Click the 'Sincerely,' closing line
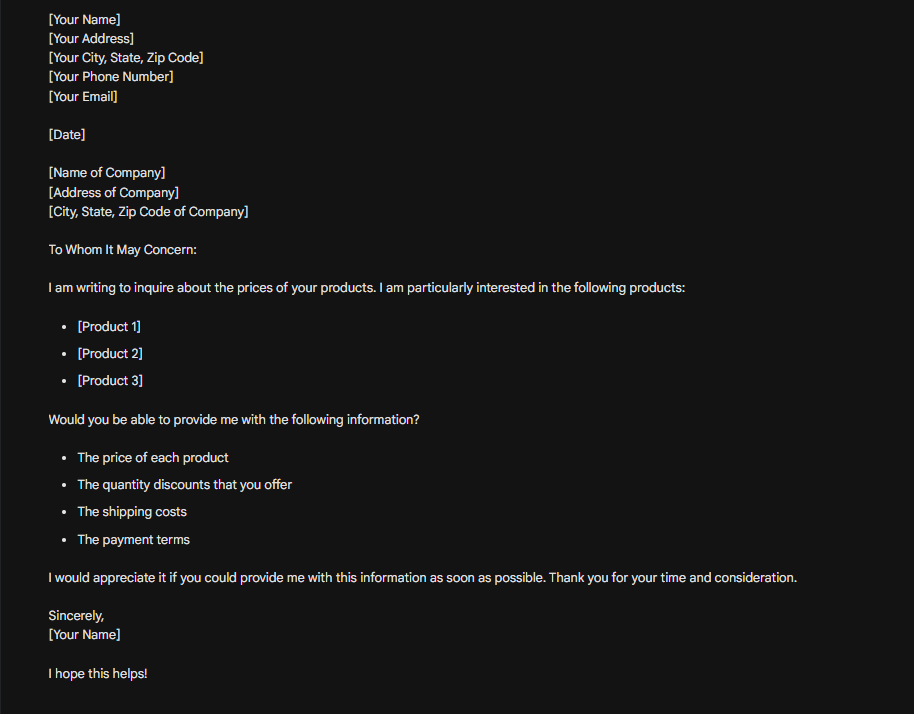The image size is (914, 714). coord(76,616)
